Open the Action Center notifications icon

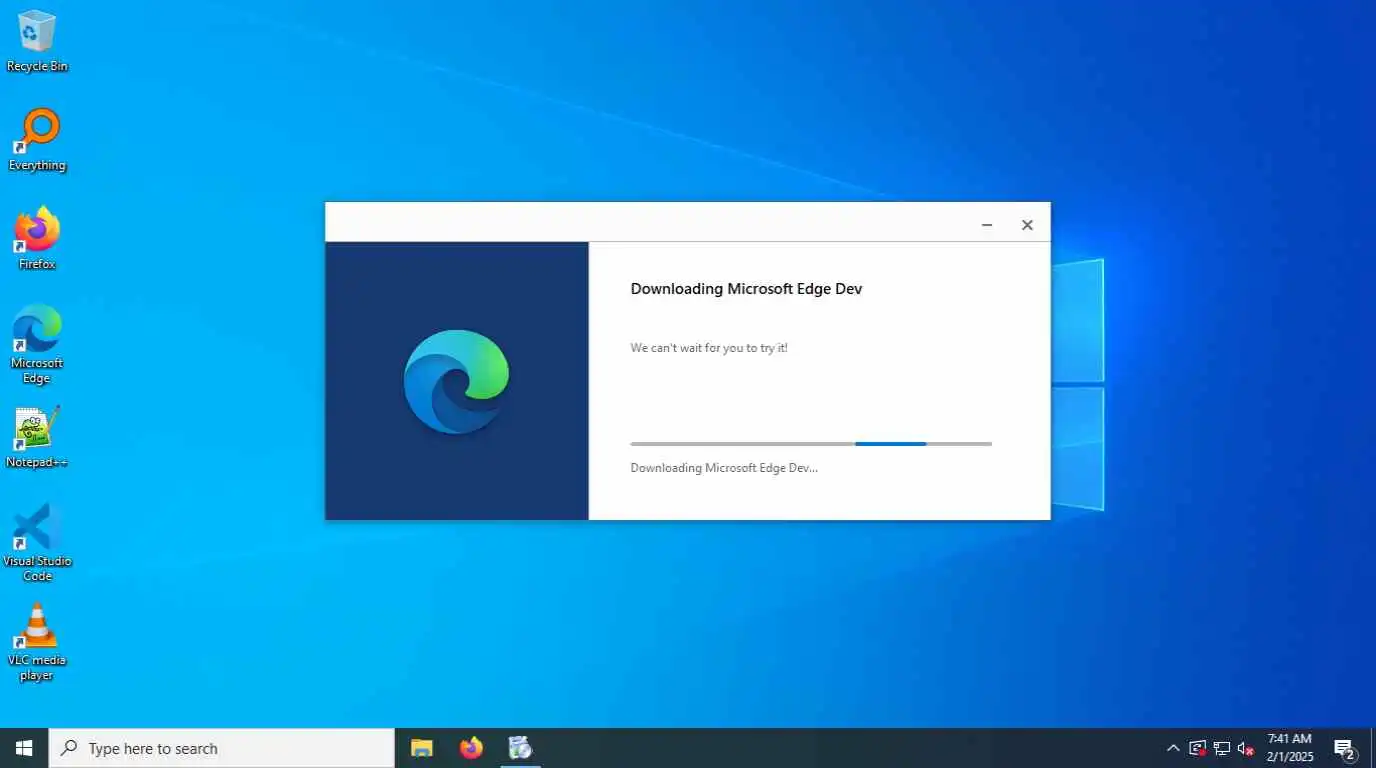coord(1344,748)
